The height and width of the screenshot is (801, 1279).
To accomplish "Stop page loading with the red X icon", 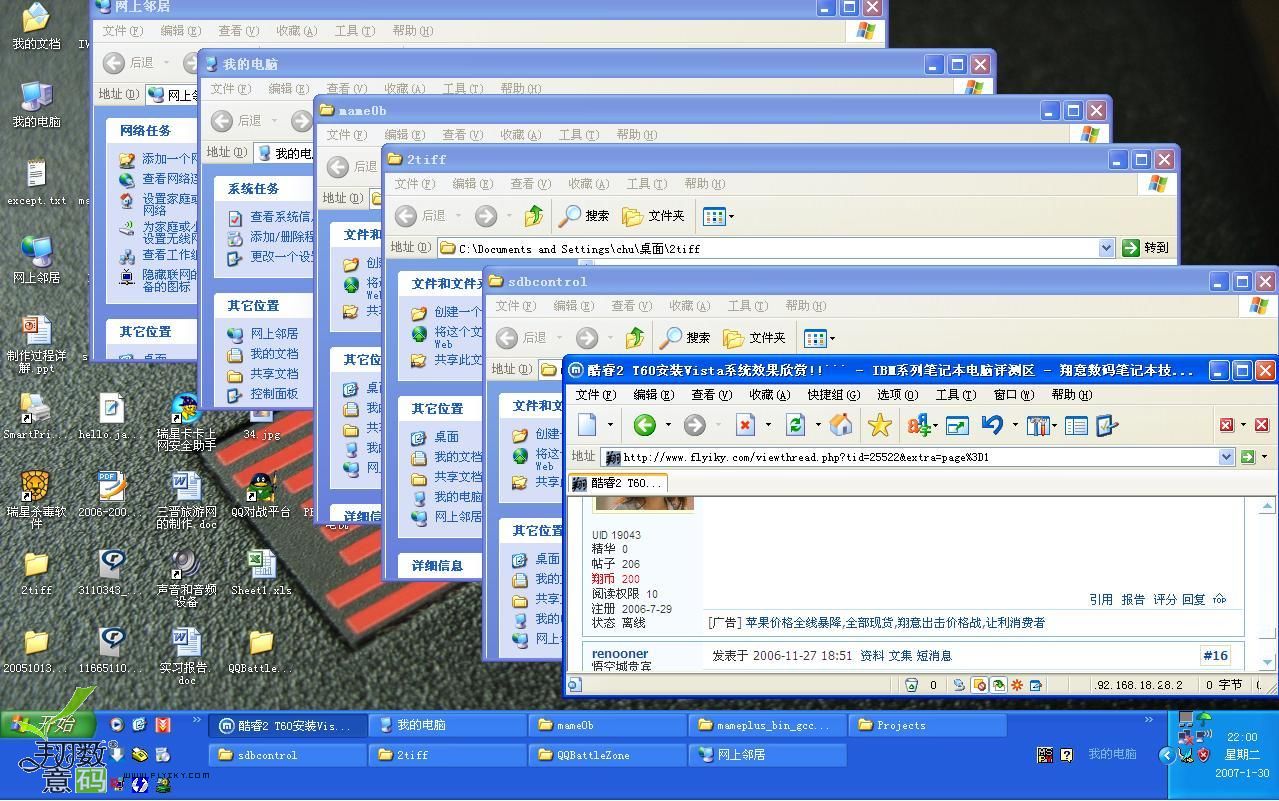I will 745,425.
